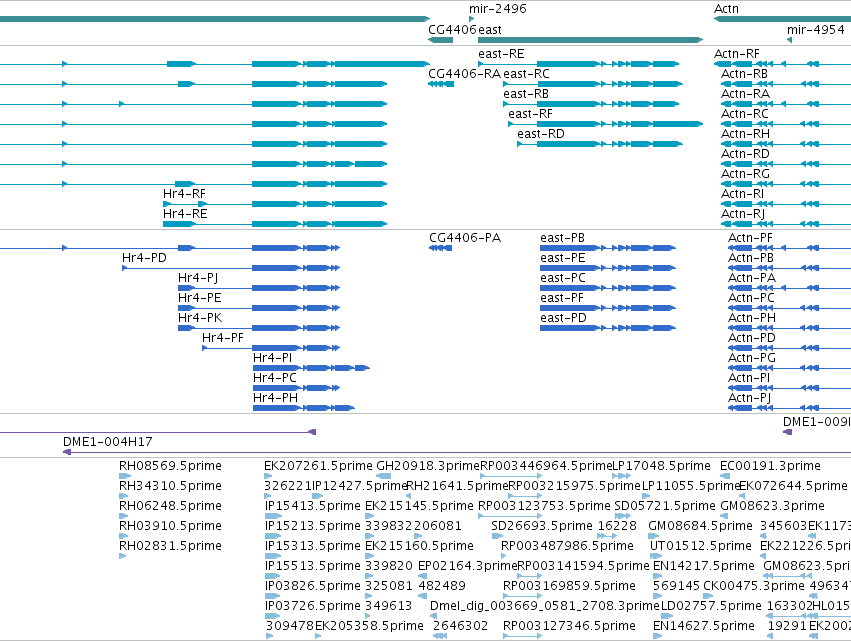Select the east gene span bar
851x641 pixels.
click(x=590, y=40)
